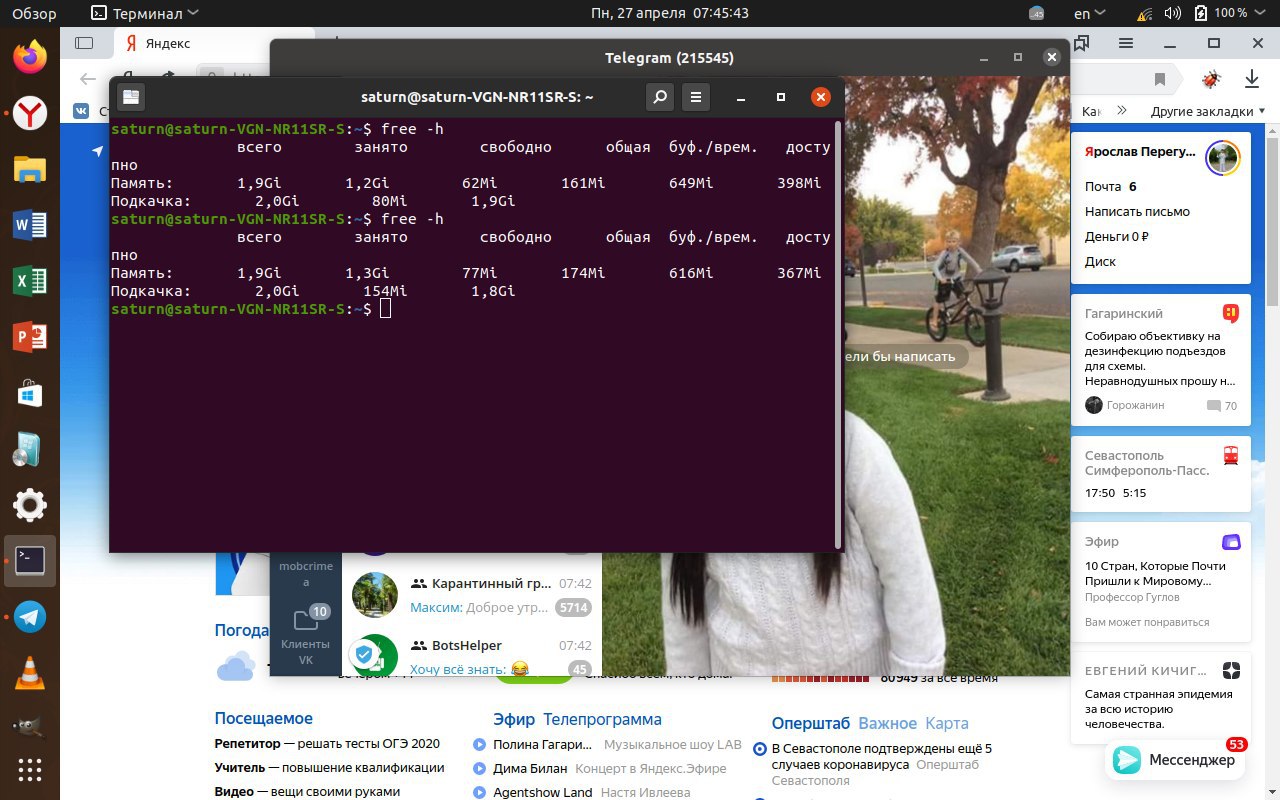Image resolution: width=1280 pixels, height=800 pixels.
Task: Open Оперштаб news link
Action: point(810,723)
